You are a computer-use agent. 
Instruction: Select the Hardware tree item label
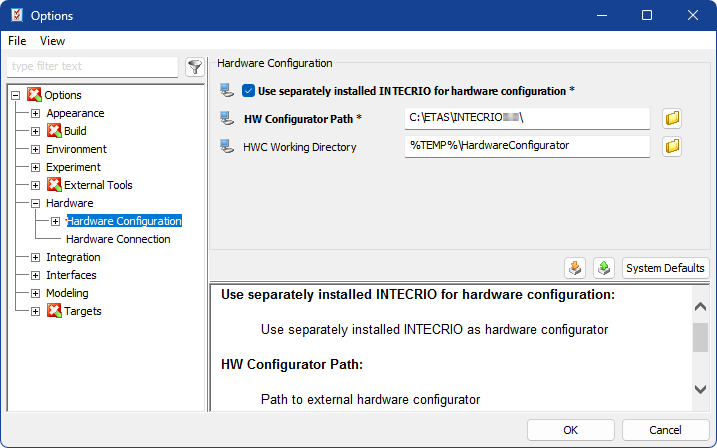coord(70,203)
